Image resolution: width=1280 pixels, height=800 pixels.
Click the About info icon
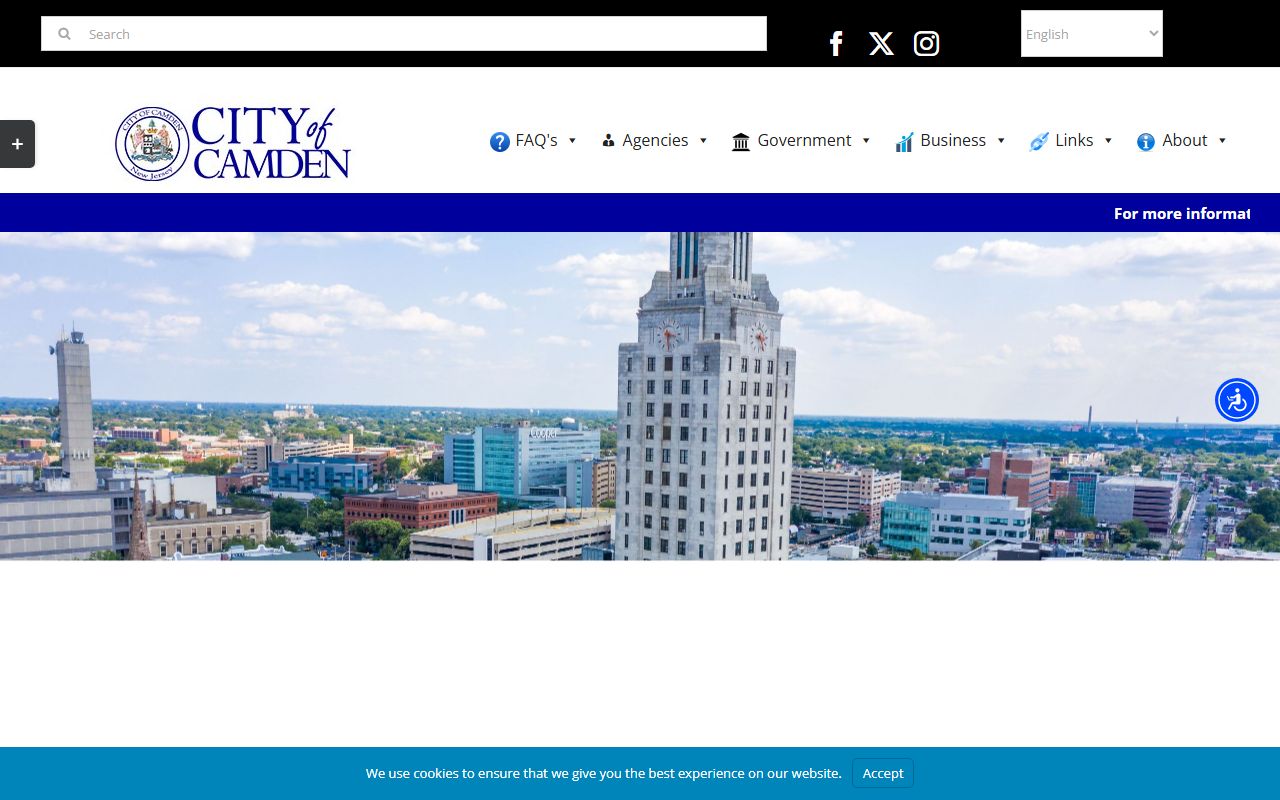click(1146, 142)
